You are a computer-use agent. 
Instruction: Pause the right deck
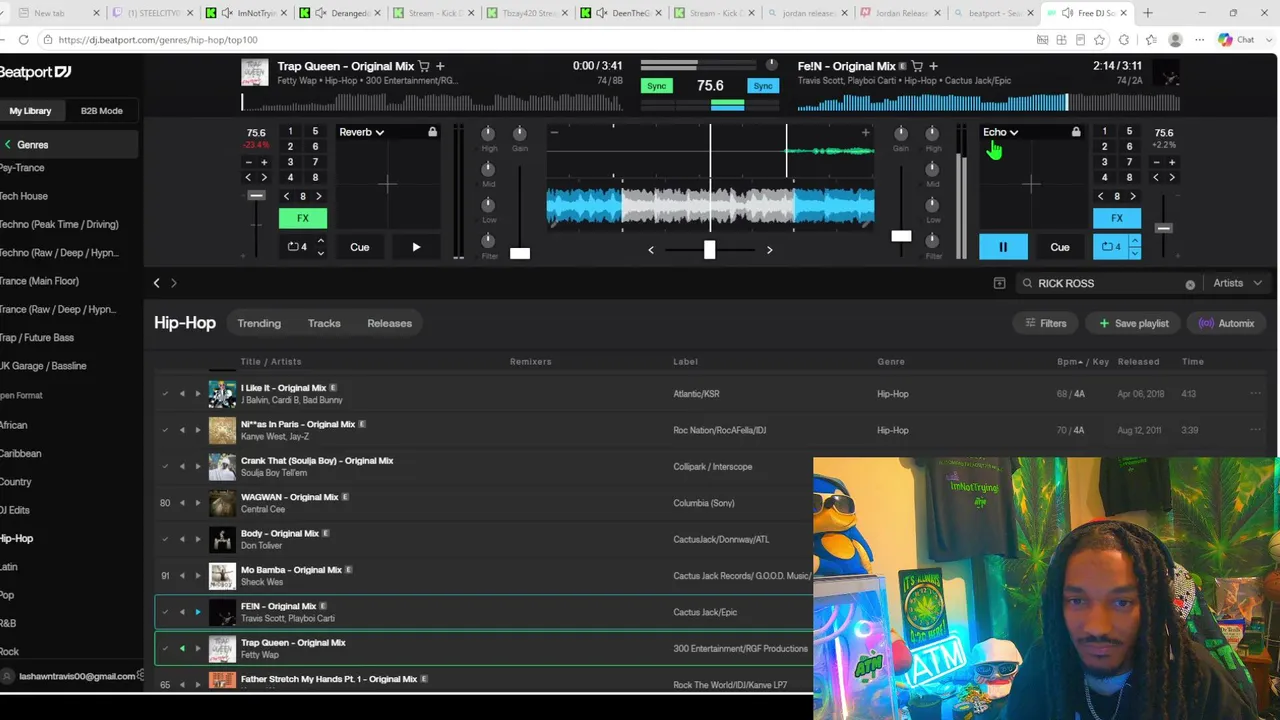tap(1003, 247)
